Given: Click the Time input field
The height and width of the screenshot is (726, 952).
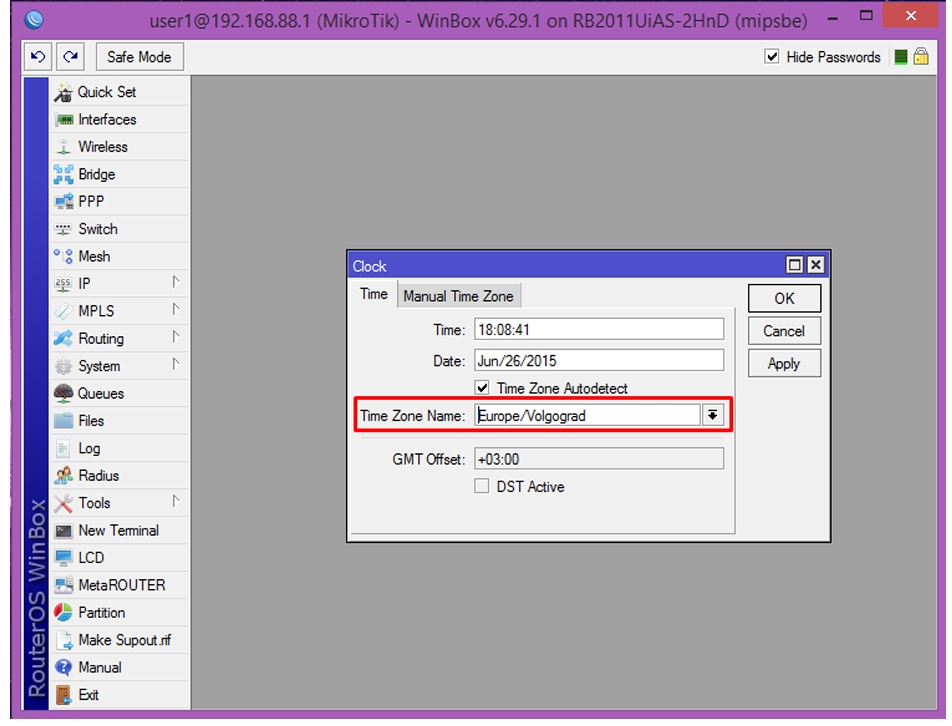Looking at the screenshot, I should 599,330.
